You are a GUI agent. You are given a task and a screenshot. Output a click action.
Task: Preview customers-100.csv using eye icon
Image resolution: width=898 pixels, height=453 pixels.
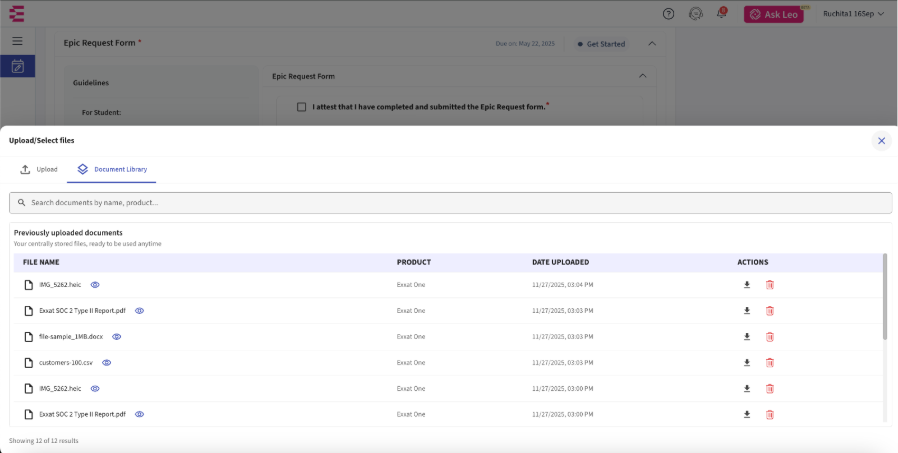pyautogui.click(x=106, y=362)
